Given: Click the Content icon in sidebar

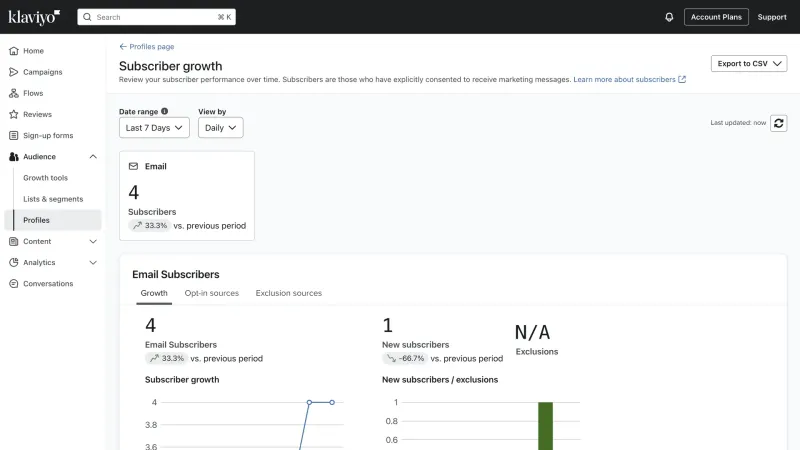Looking at the screenshot, I should click(14, 241).
